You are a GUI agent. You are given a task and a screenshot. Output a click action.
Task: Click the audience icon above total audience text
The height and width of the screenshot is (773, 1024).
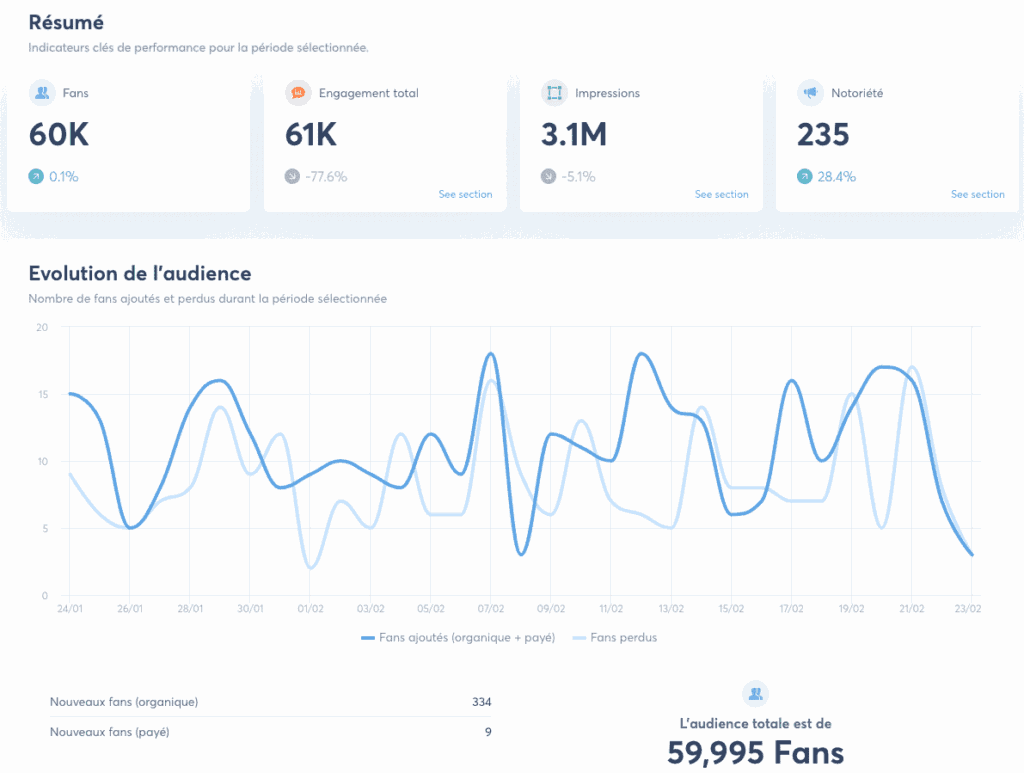[x=755, y=693]
